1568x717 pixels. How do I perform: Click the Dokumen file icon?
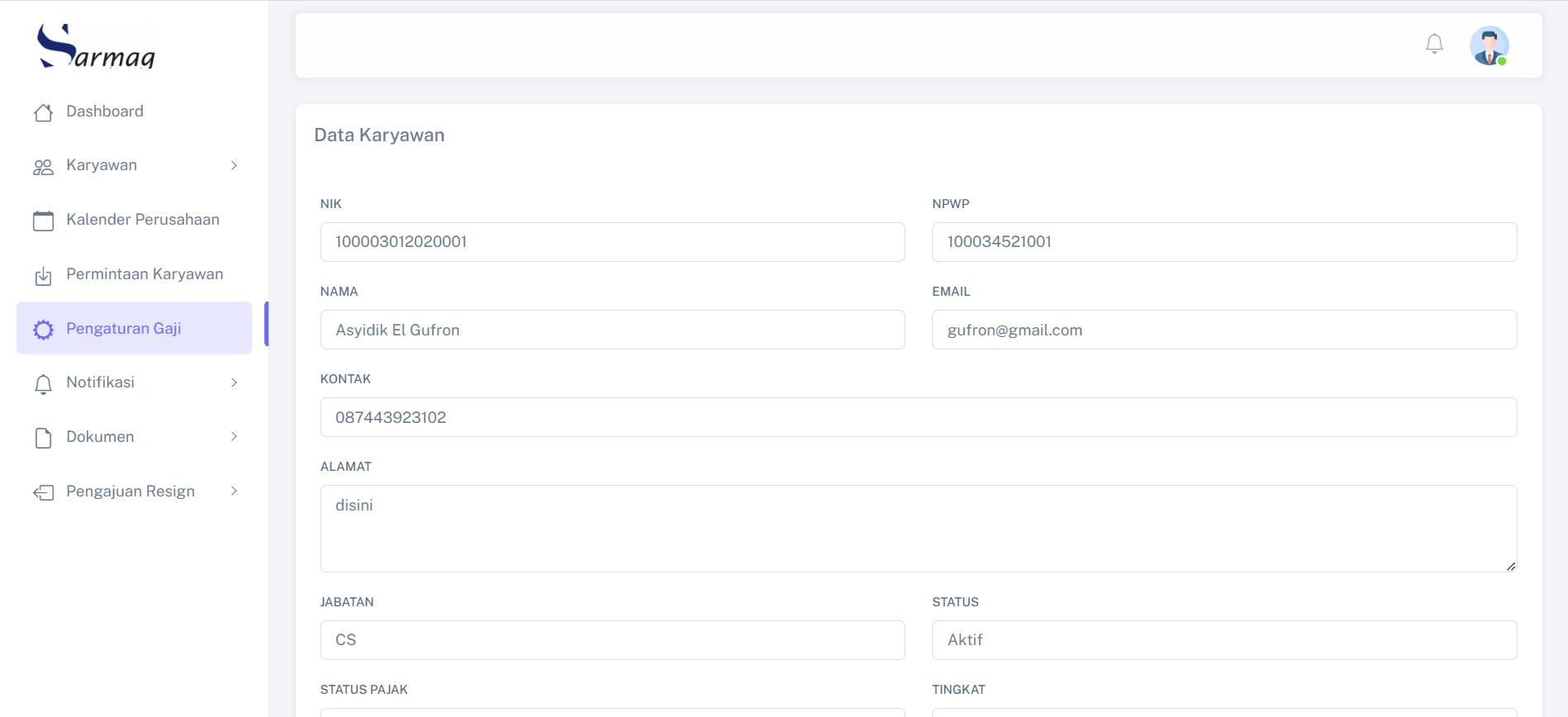(44, 438)
